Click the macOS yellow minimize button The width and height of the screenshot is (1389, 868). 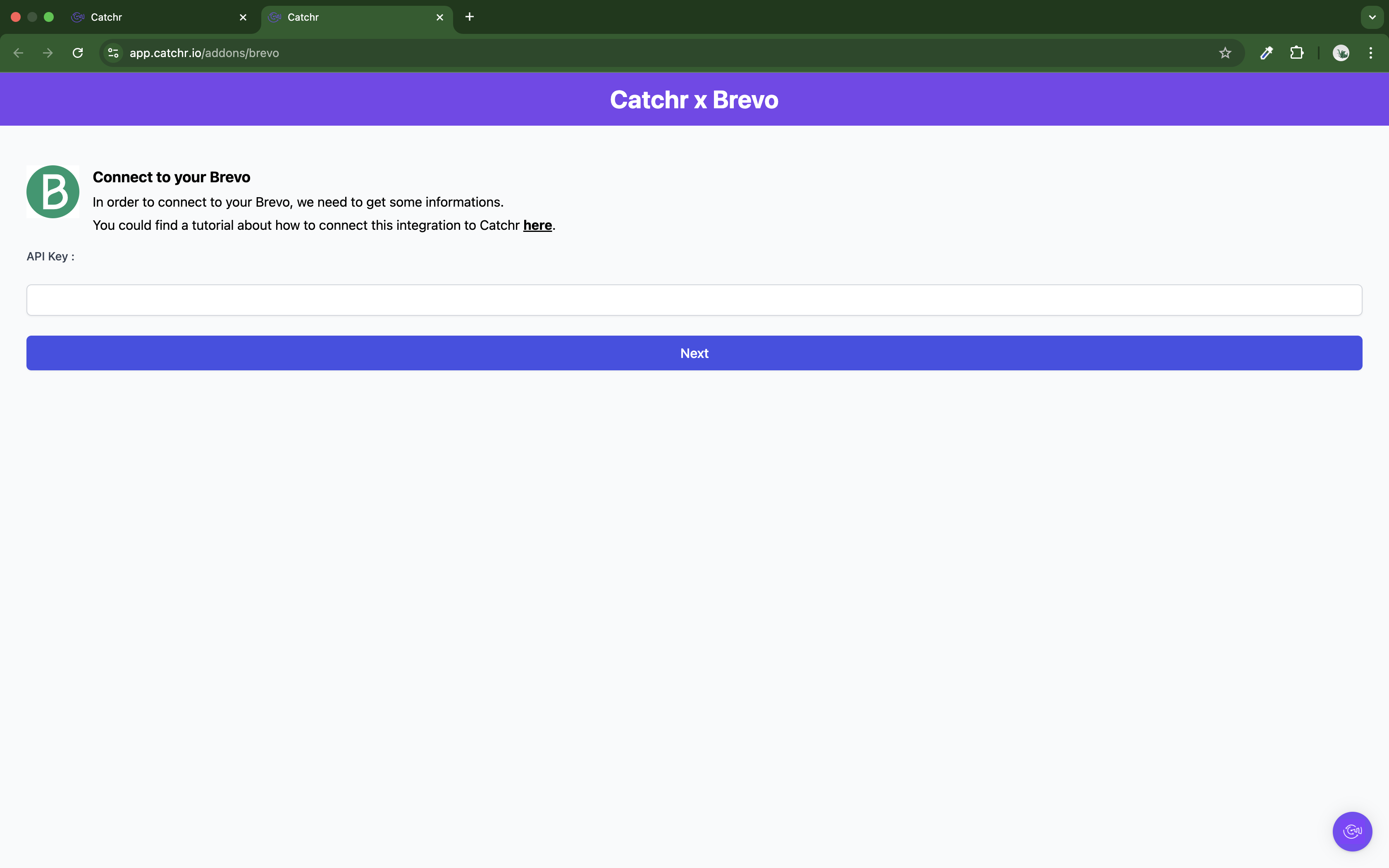pyautogui.click(x=32, y=17)
